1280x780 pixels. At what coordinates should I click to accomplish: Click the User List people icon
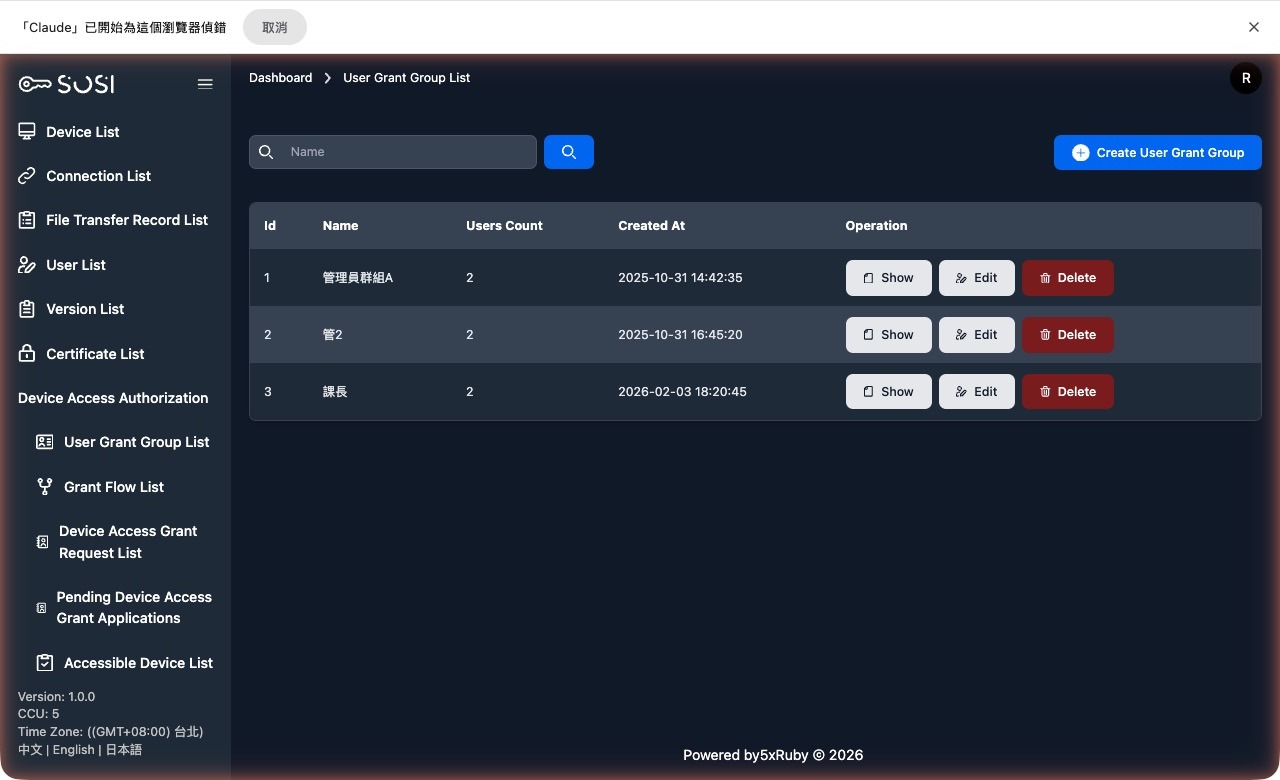26,265
